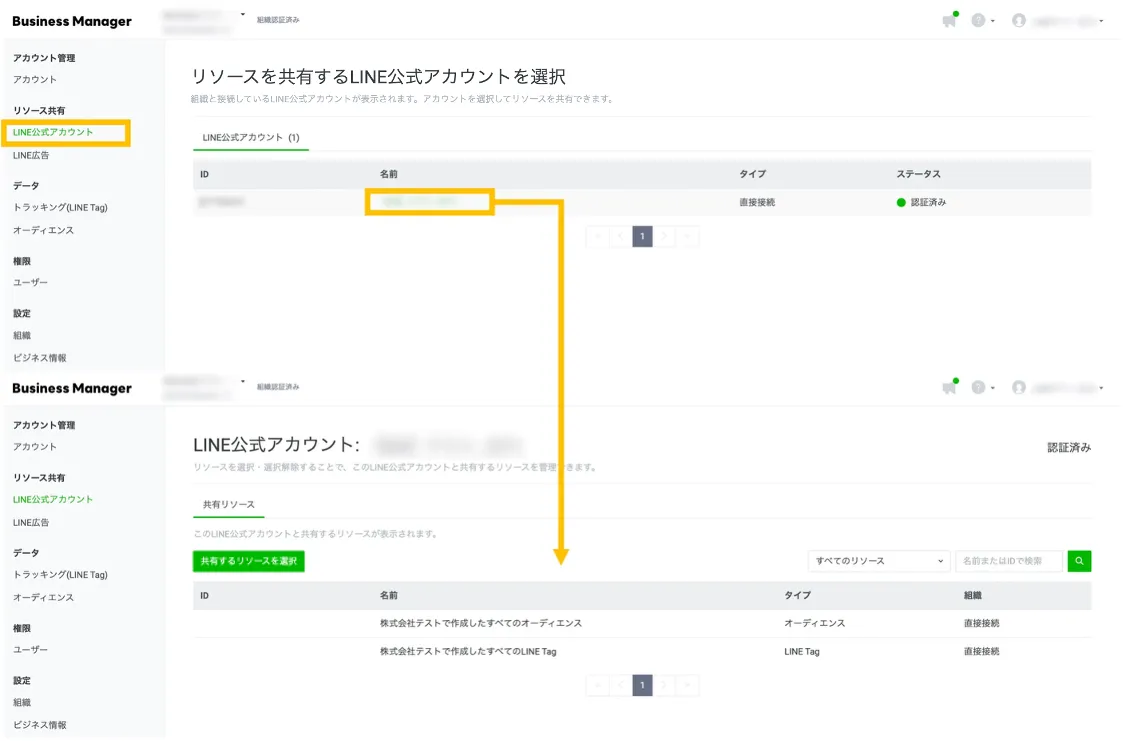Select the 共有リソース tab
Viewport: 1123px width, 741px height.
pyautogui.click(x=228, y=505)
